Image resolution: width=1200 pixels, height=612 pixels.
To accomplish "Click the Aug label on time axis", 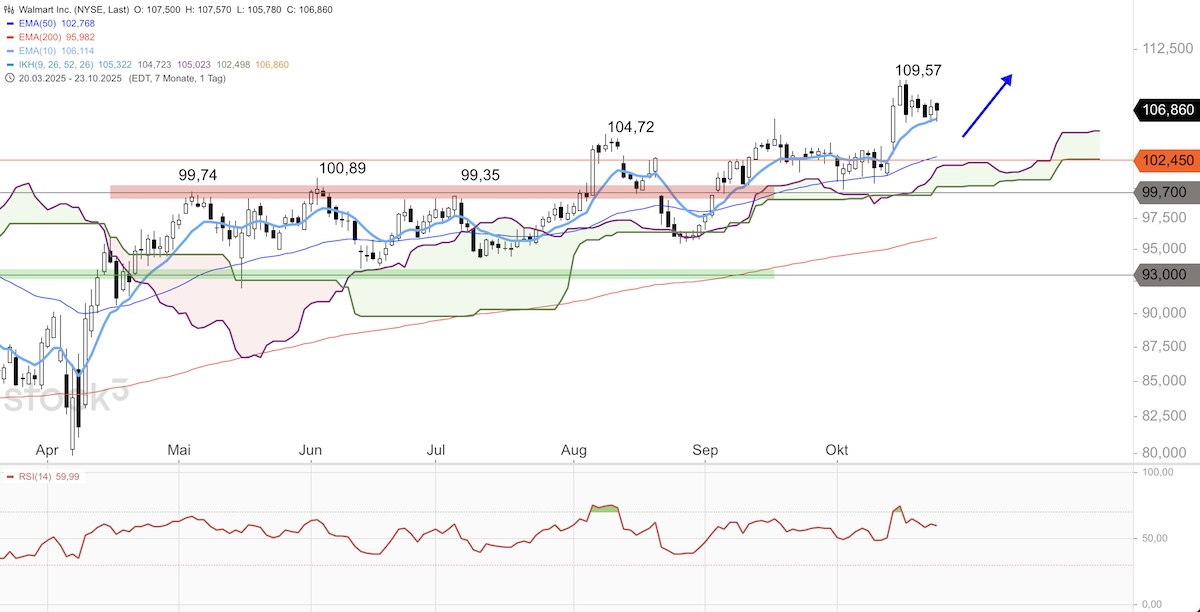I will 573,451.
